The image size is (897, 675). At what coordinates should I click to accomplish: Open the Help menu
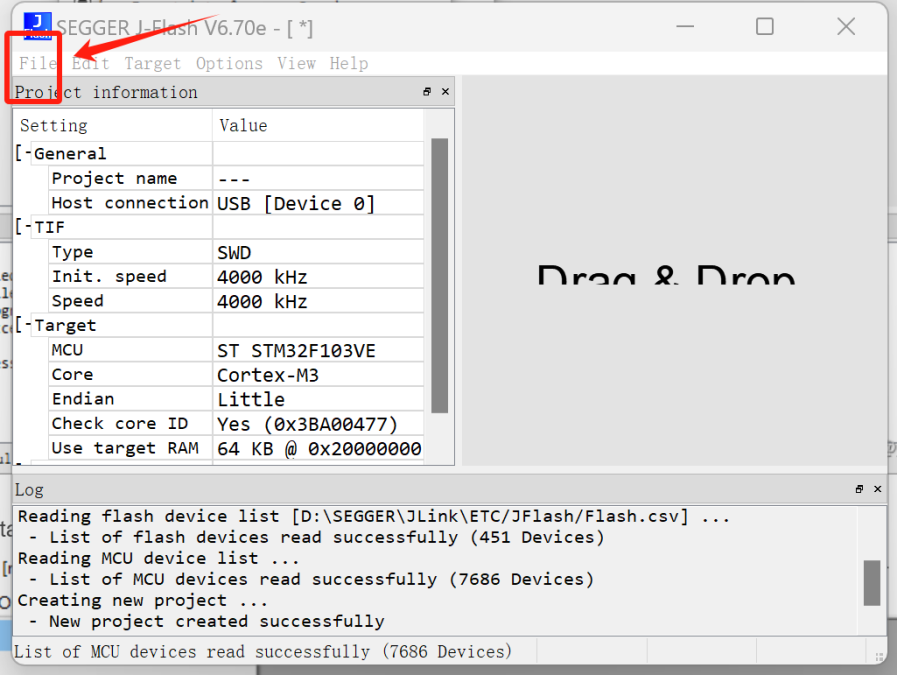click(348, 63)
